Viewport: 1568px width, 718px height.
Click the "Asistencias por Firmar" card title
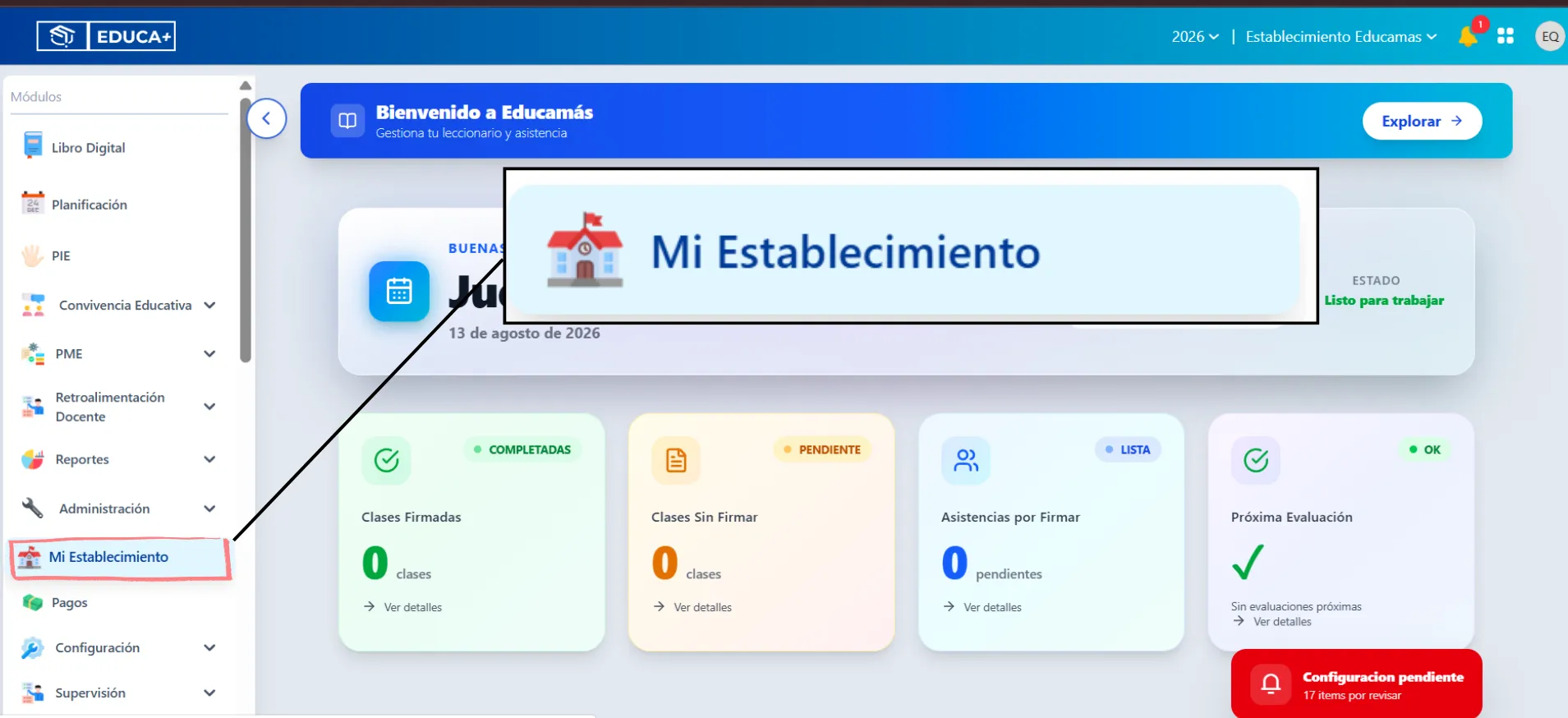[1010, 517]
